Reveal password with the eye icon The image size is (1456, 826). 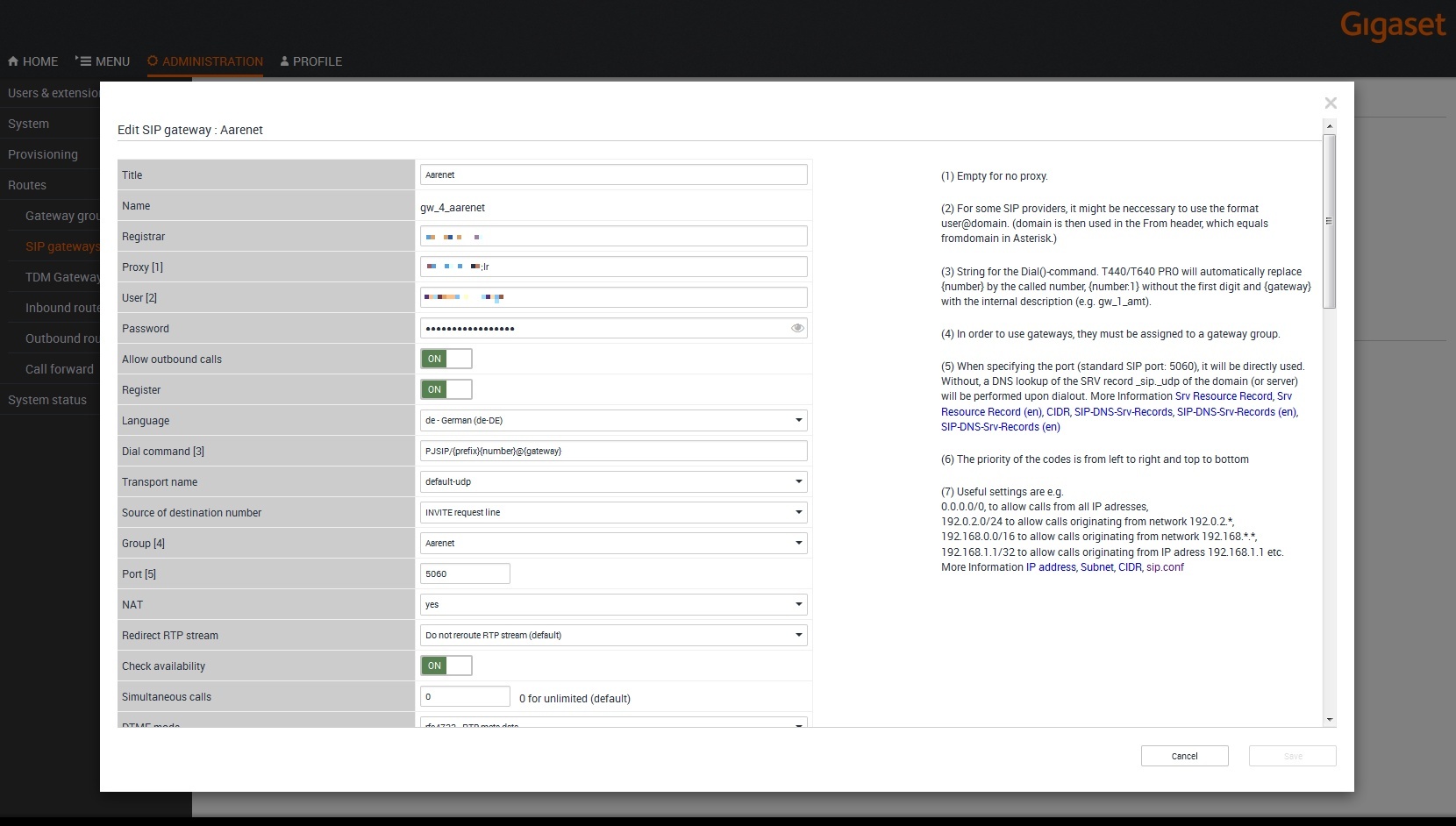point(797,328)
